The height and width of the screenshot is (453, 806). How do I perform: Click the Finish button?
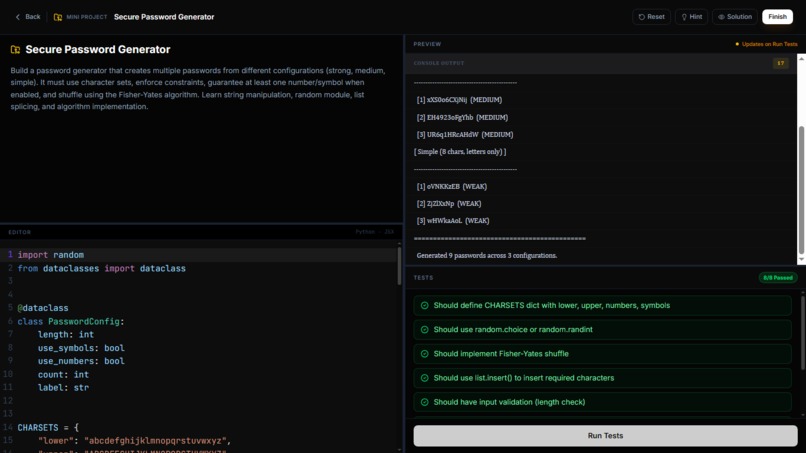tap(777, 17)
